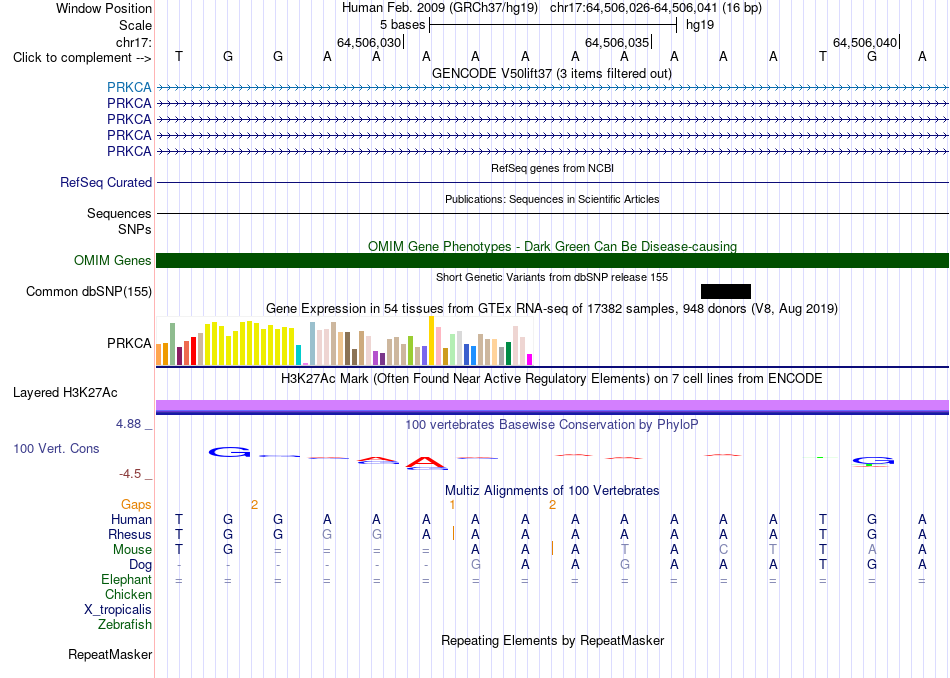Open 'Short Genetic Variants from dbSNP release 155'

pyautogui.click(x=552, y=277)
